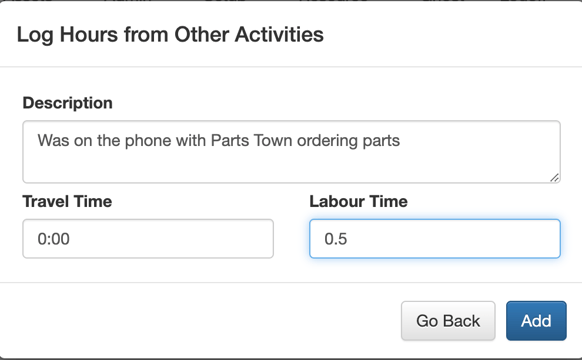Focus the Description text area
The height and width of the screenshot is (360, 582).
(291, 152)
